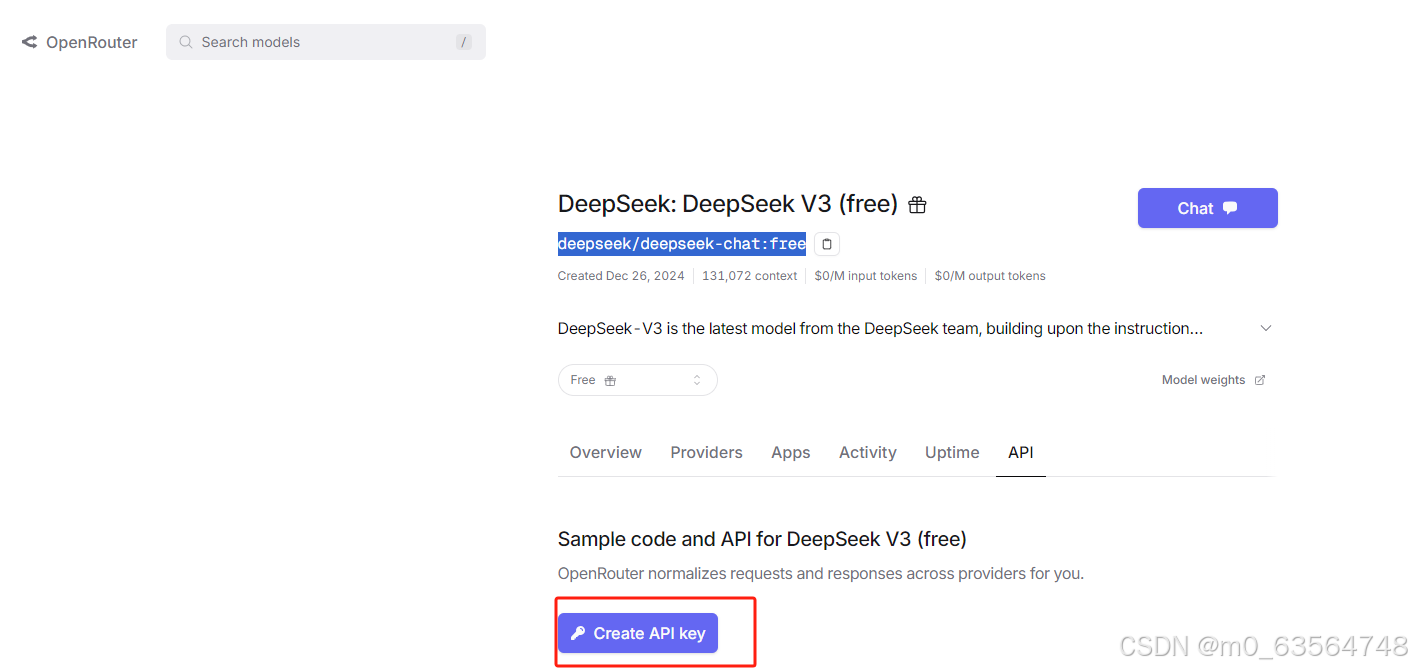
Task: Switch to the Overview tab
Action: (606, 453)
